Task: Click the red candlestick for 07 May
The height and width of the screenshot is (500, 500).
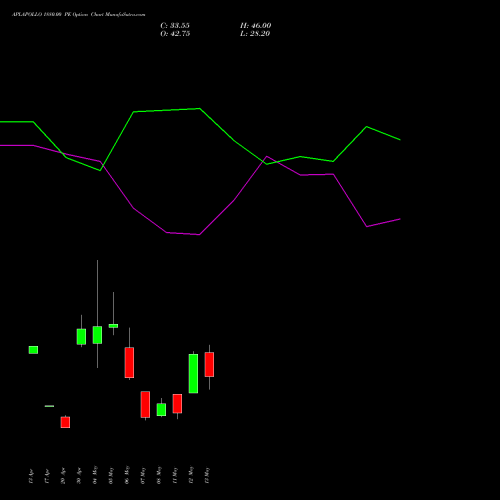Action: point(145,404)
